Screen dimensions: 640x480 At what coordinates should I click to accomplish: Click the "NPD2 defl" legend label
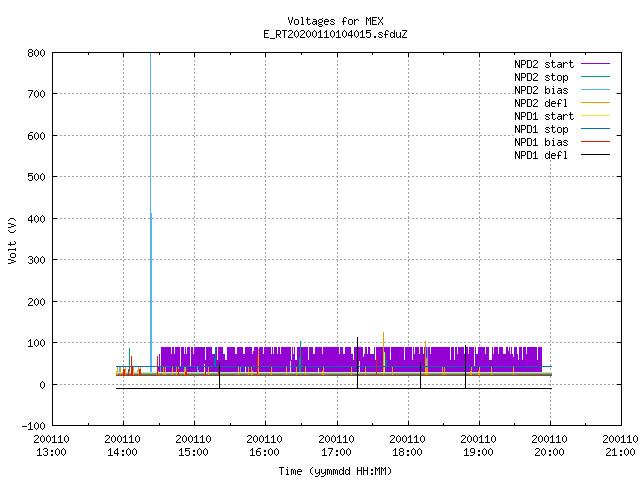point(541,103)
